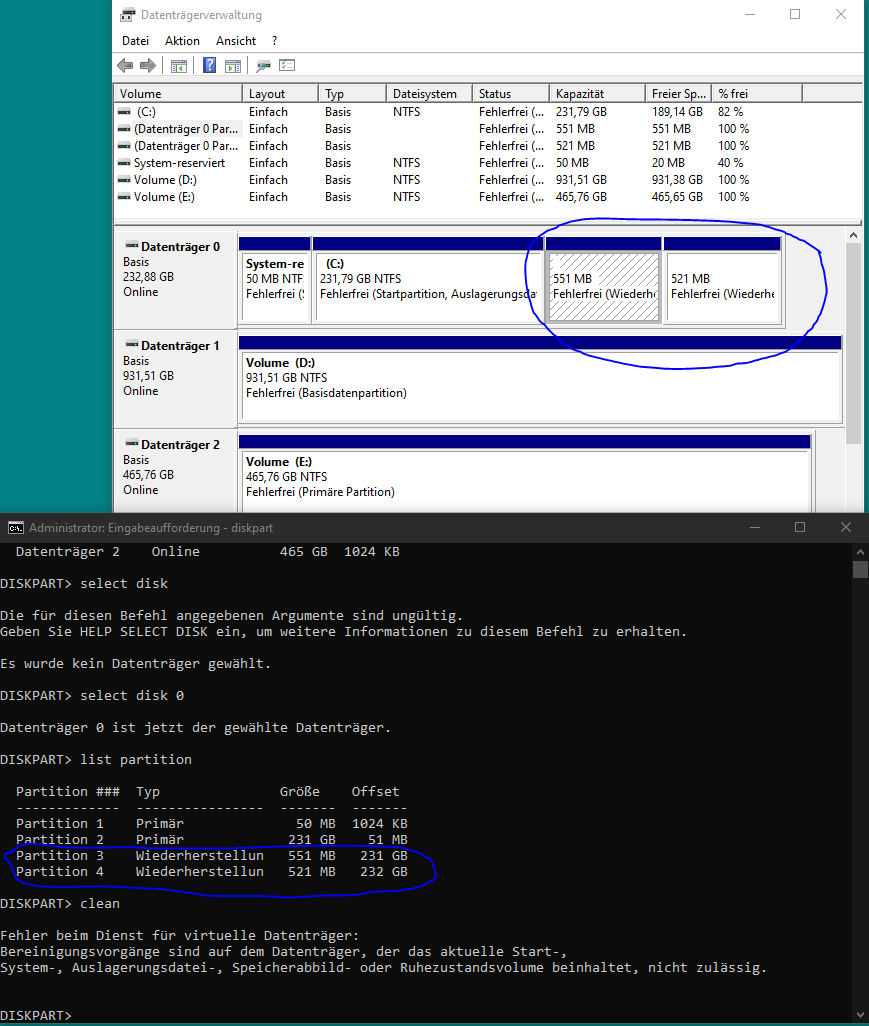869x1026 pixels.
Task: Click the Datenträger 1 disk label
Action: 180,345
